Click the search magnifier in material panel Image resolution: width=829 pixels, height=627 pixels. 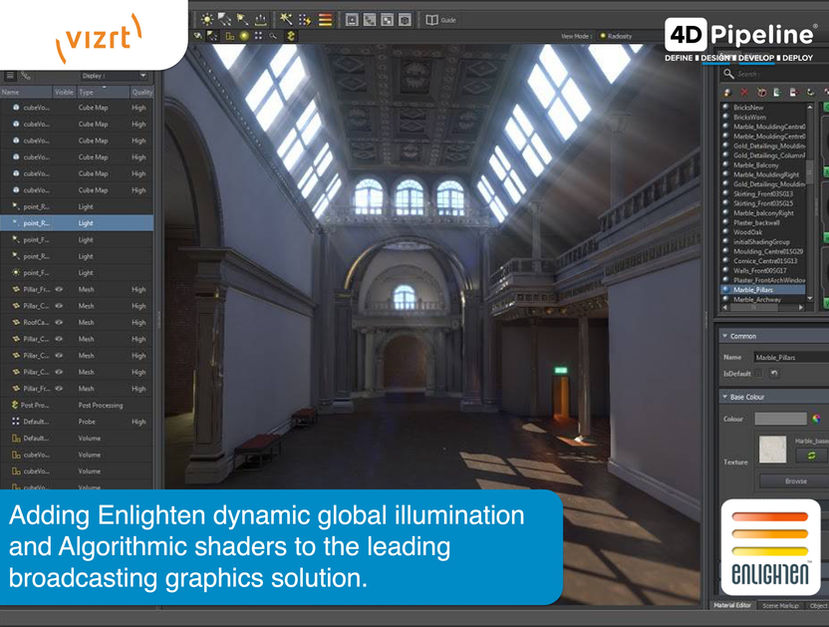coord(729,74)
